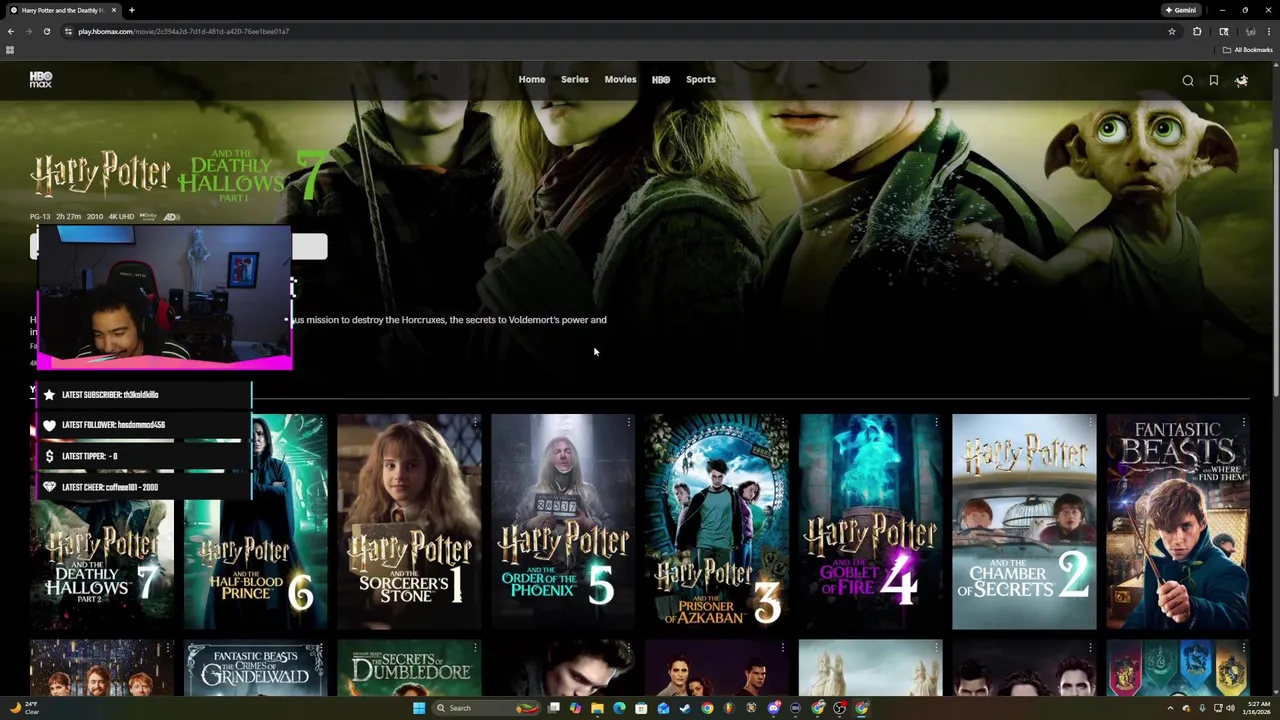Open volume control in system tray
The image size is (1280, 720).
(x=1231, y=708)
